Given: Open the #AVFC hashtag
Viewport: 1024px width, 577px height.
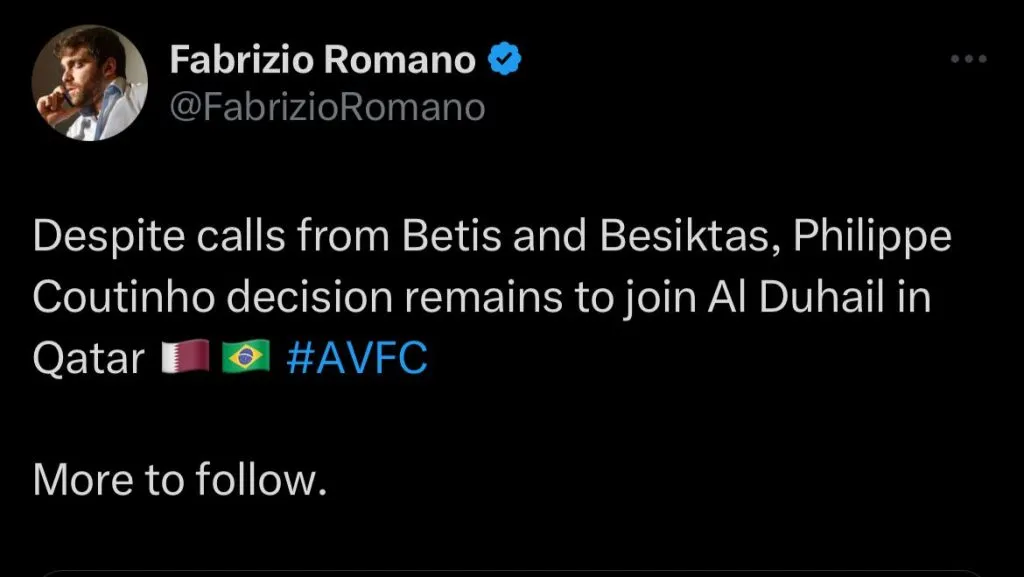Looking at the screenshot, I should pyautogui.click(x=356, y=359).
